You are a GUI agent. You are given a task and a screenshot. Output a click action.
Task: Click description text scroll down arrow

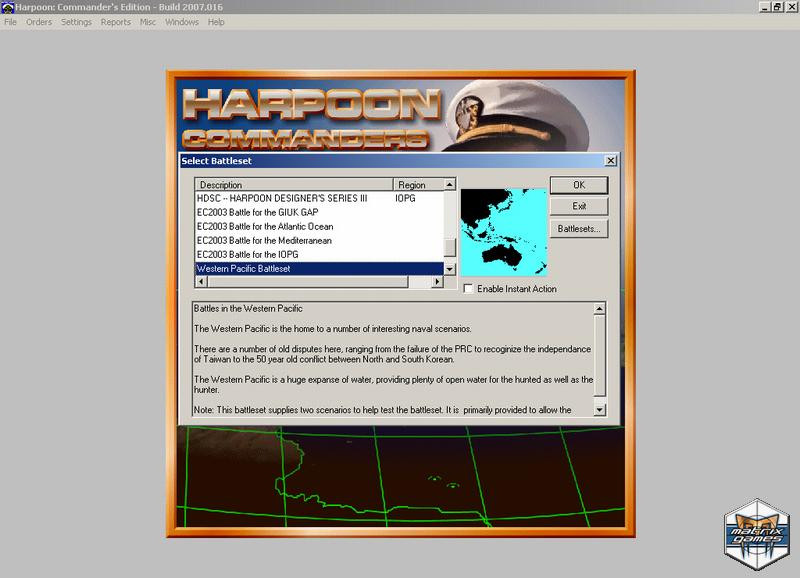599,410
